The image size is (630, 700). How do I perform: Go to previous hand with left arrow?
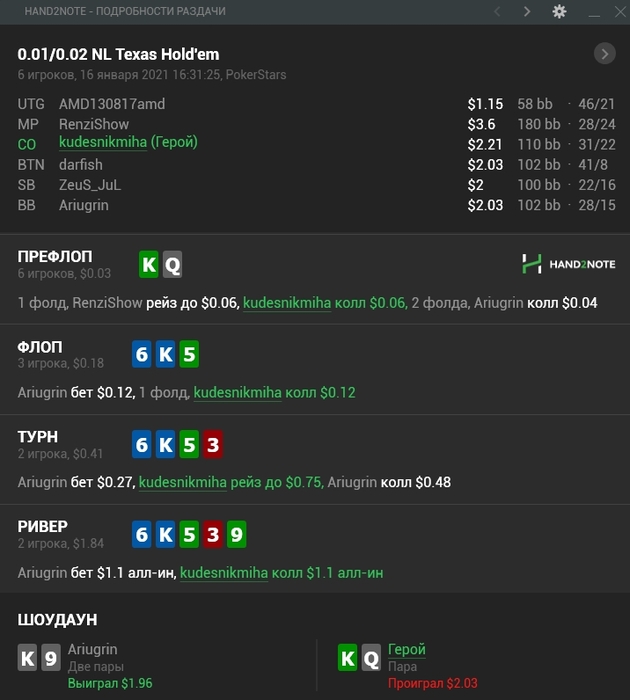tap(497, 11)
